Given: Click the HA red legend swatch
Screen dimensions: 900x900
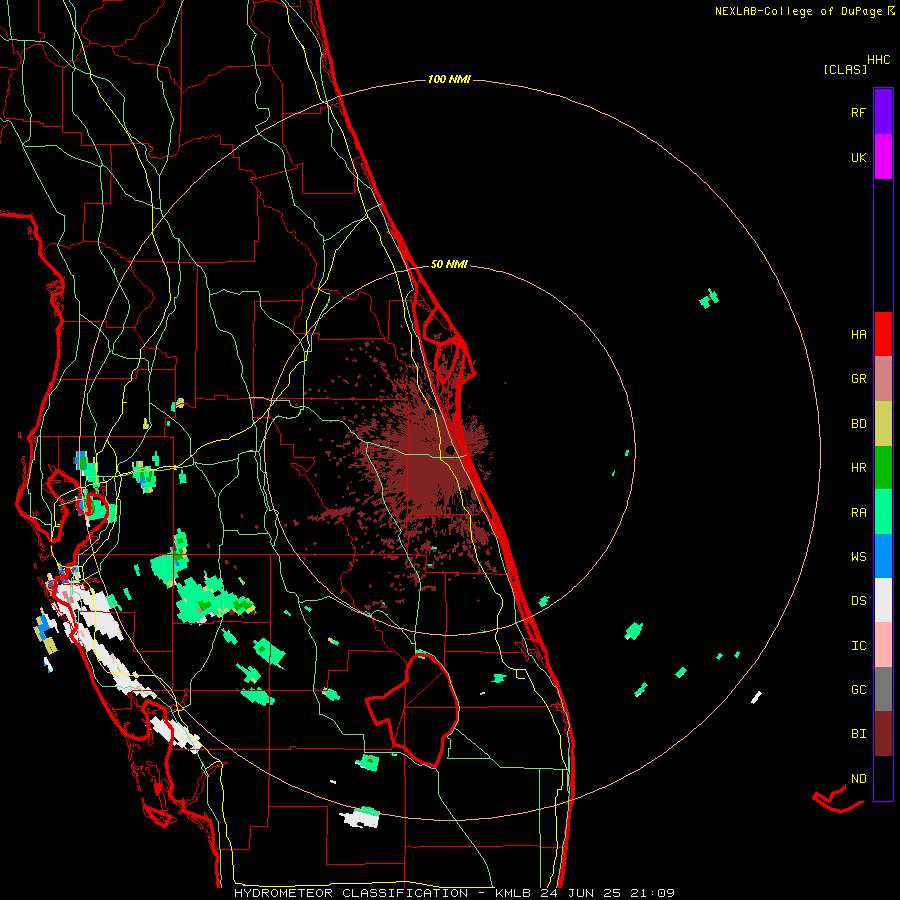Looking at the screenshot, I should click(x=883, y=334).
